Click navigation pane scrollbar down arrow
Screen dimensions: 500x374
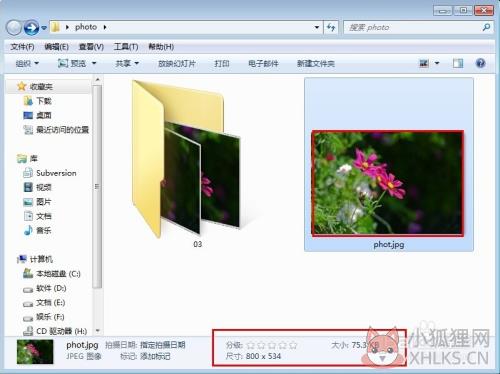97,331
